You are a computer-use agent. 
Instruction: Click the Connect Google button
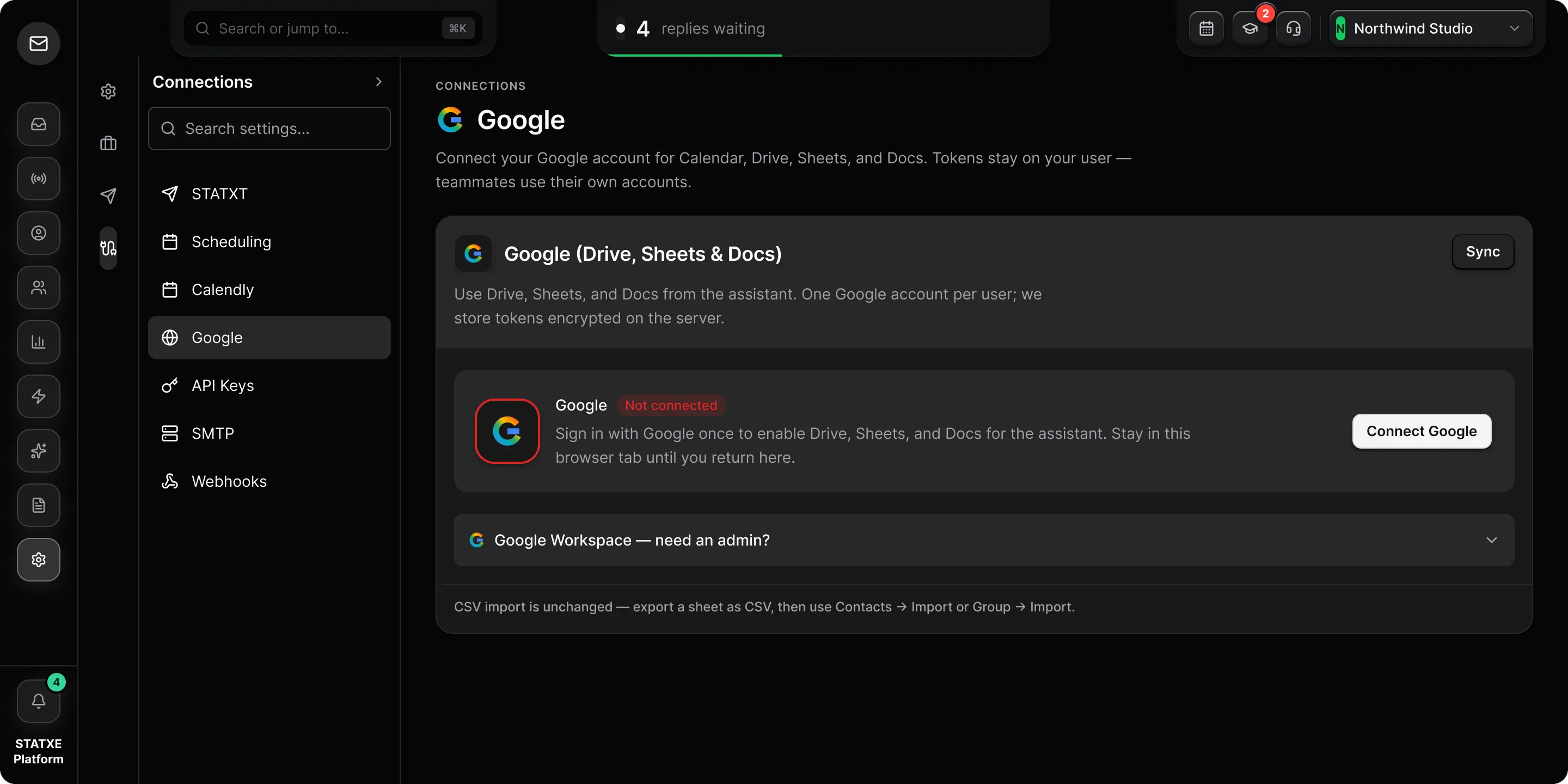point(1422,431)
